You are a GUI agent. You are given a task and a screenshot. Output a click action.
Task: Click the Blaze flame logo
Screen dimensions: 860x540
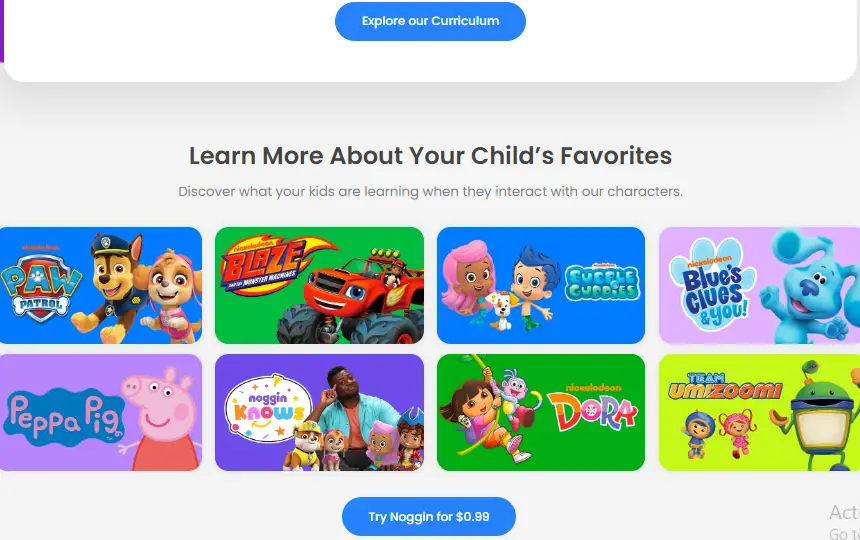pyautogui.click(x=273, y=265)
